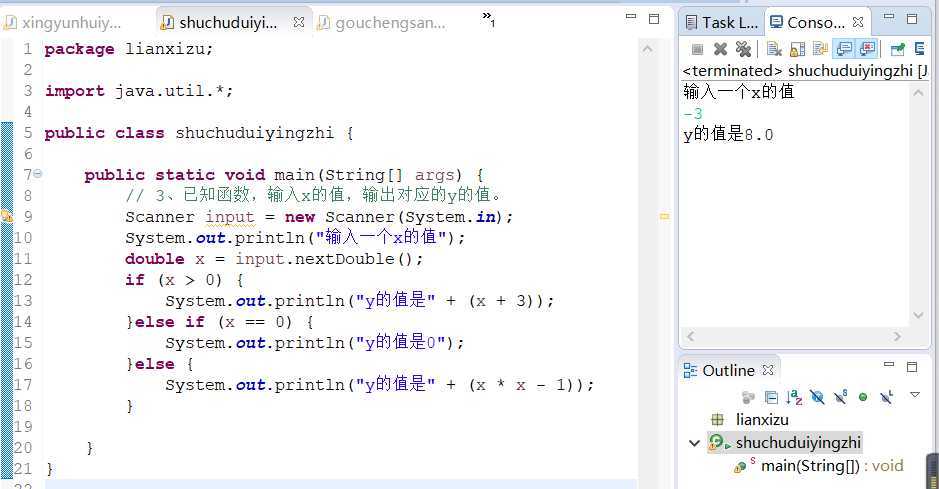Open the Task List tab

(x=722, y=23)
